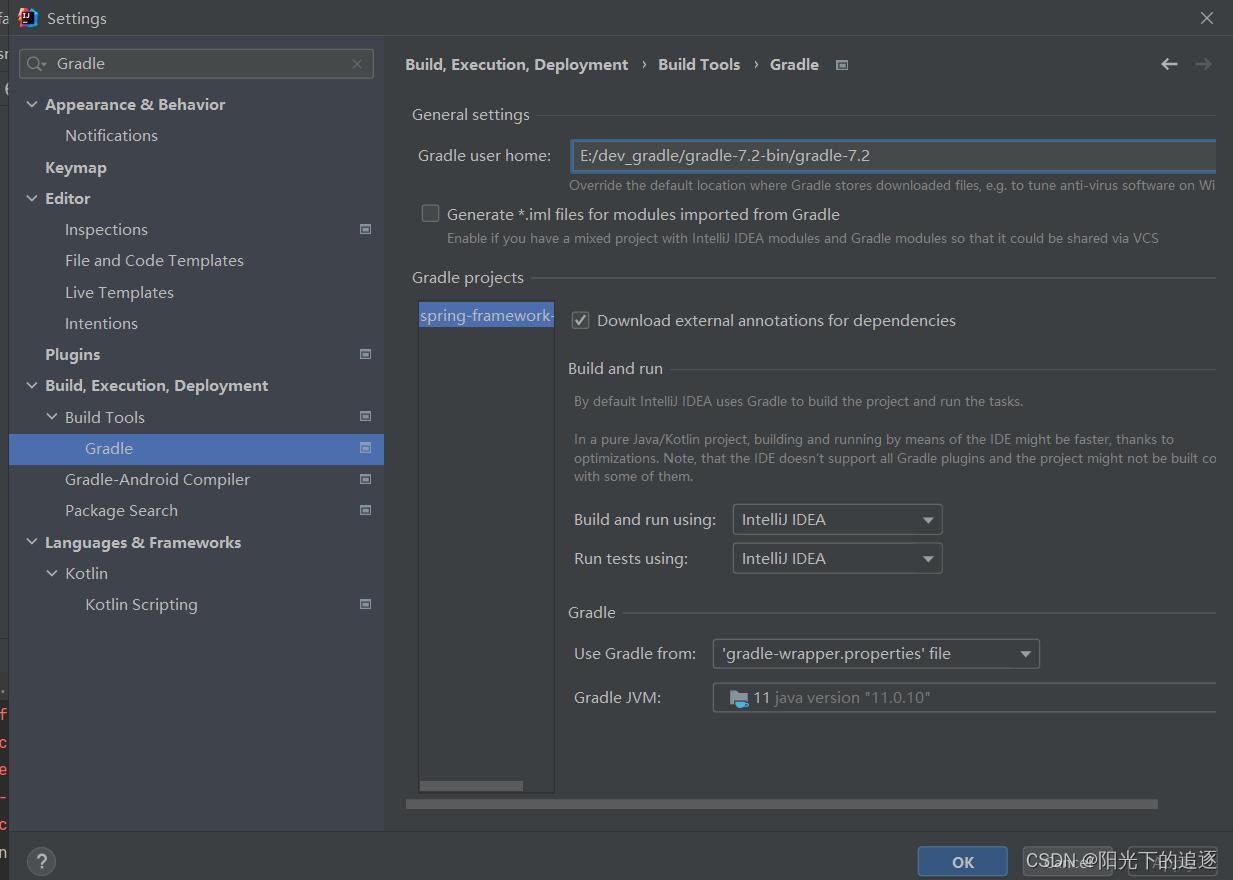Click the settings panel horizontal scrollbar
The width and height of the screenshot is (1233, 880).
(x=782, y=804)
